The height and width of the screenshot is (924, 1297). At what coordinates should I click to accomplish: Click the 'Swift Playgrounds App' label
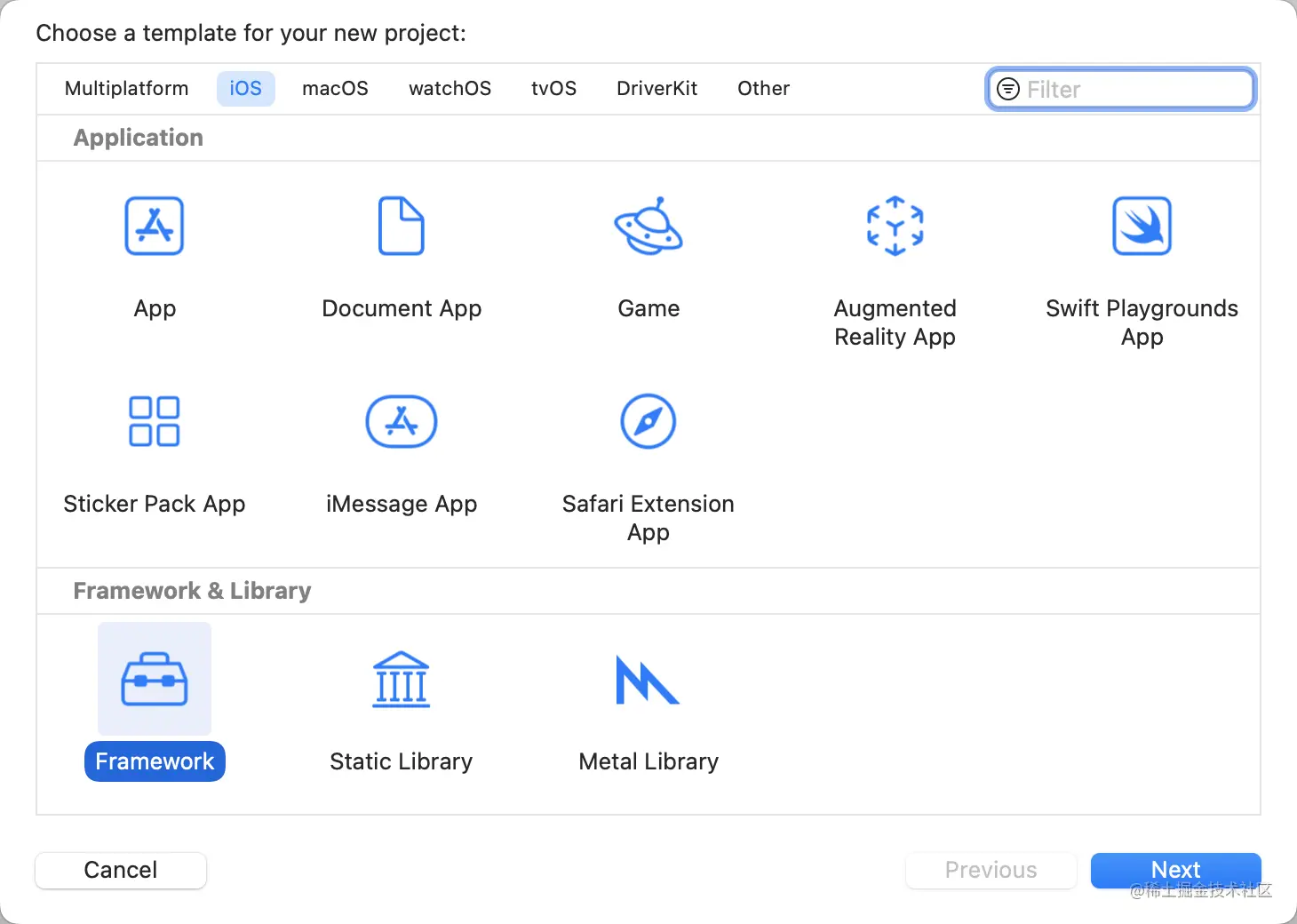[x=1142, y=323]
